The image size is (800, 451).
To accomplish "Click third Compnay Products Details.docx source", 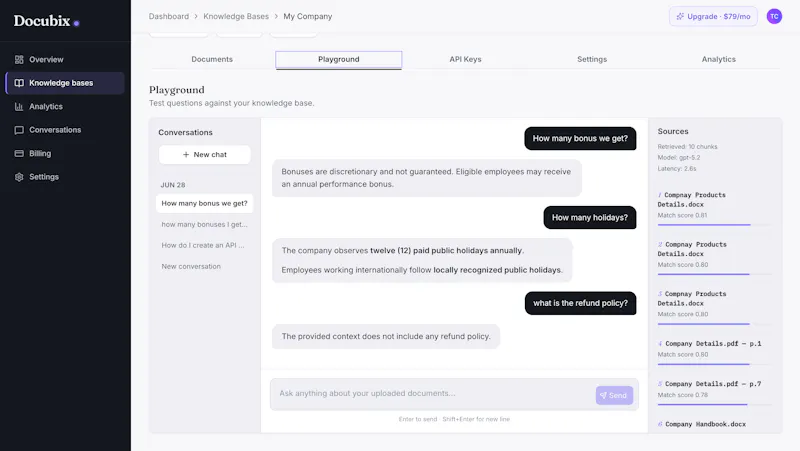I will [x=692, y=298].
